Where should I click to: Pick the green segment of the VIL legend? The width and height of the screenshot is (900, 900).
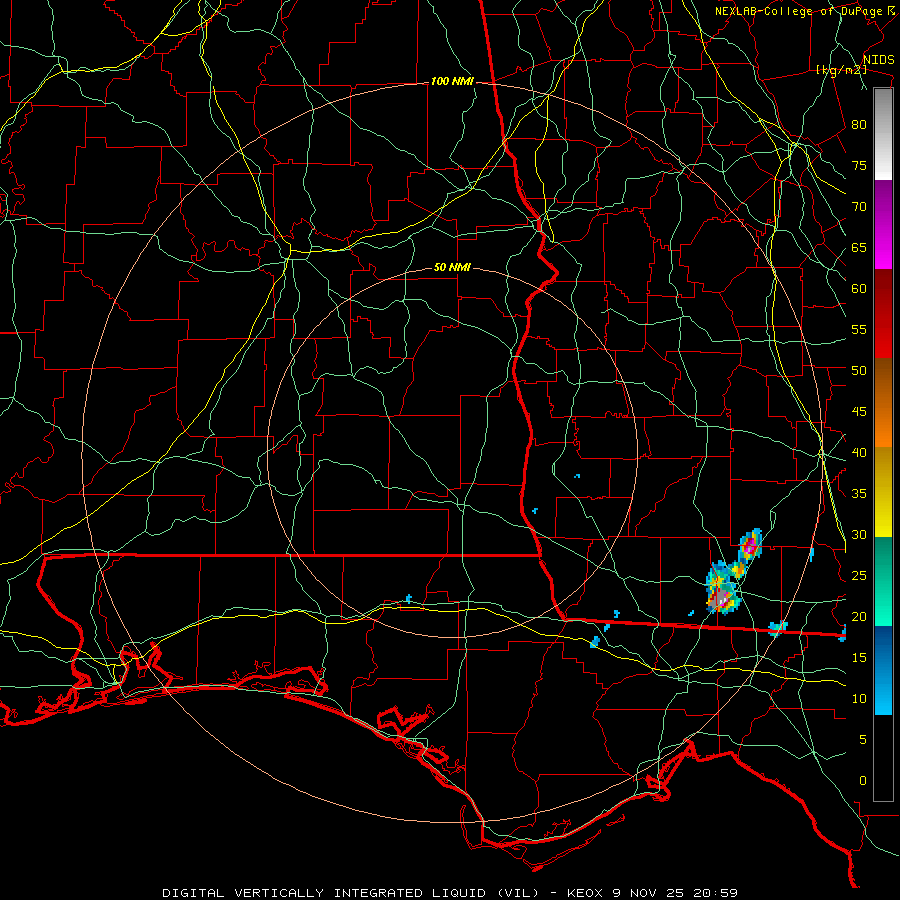click(883, 581)
